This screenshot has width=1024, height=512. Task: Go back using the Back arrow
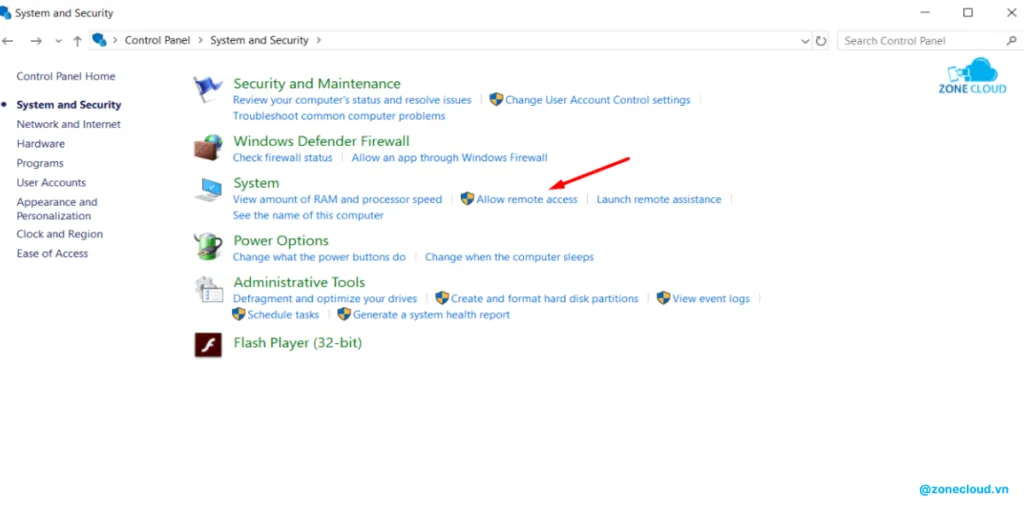coord(9,41)
